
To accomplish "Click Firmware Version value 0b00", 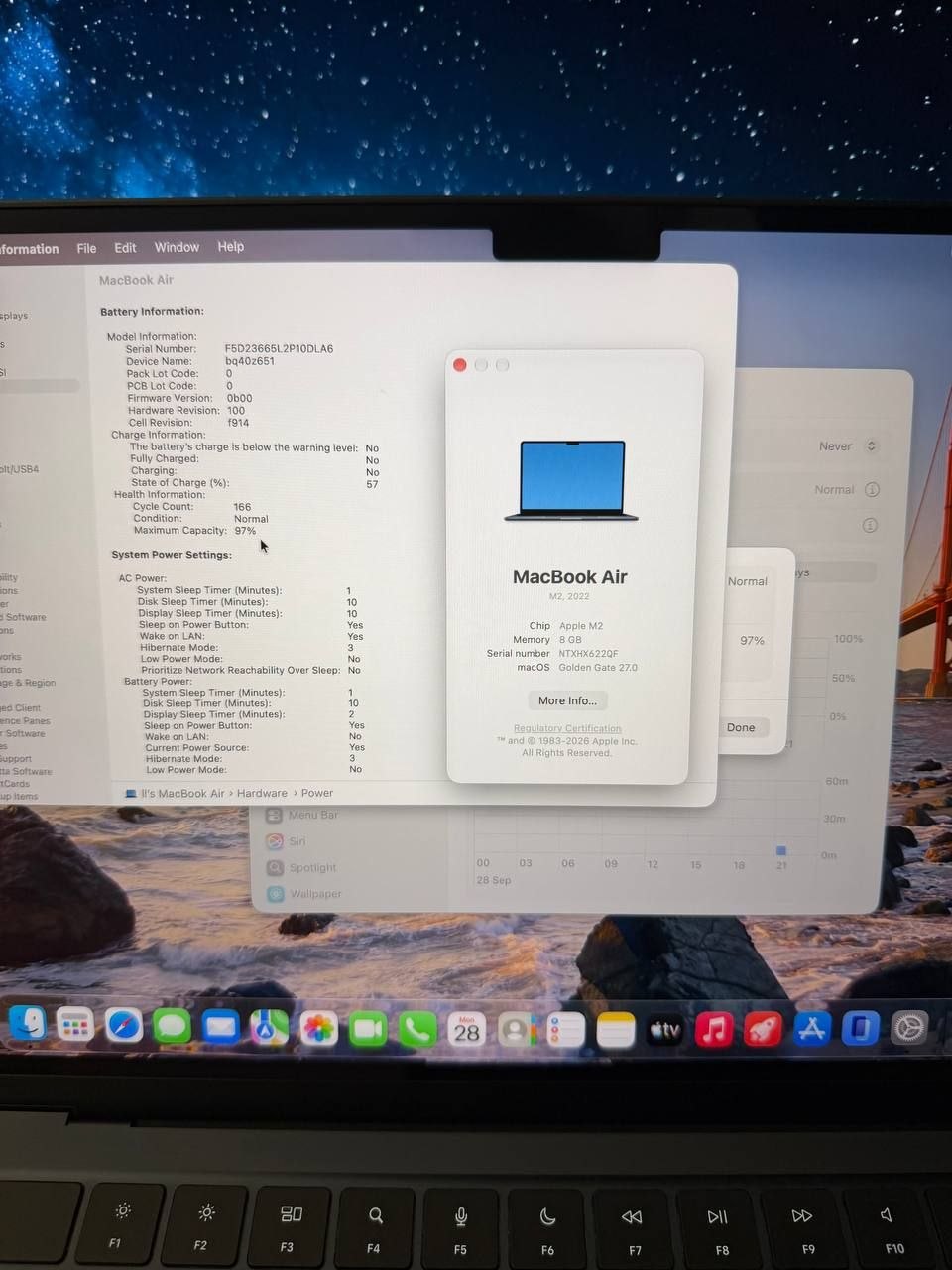I will point(239,398).
